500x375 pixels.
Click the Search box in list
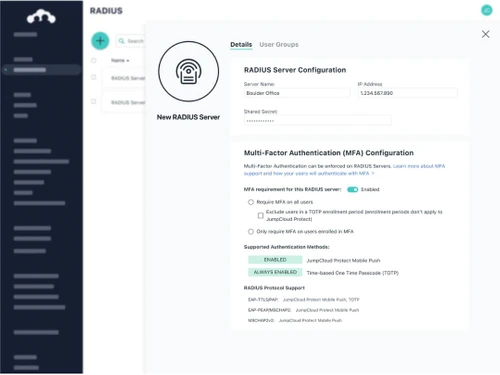(x=131, y=41)
